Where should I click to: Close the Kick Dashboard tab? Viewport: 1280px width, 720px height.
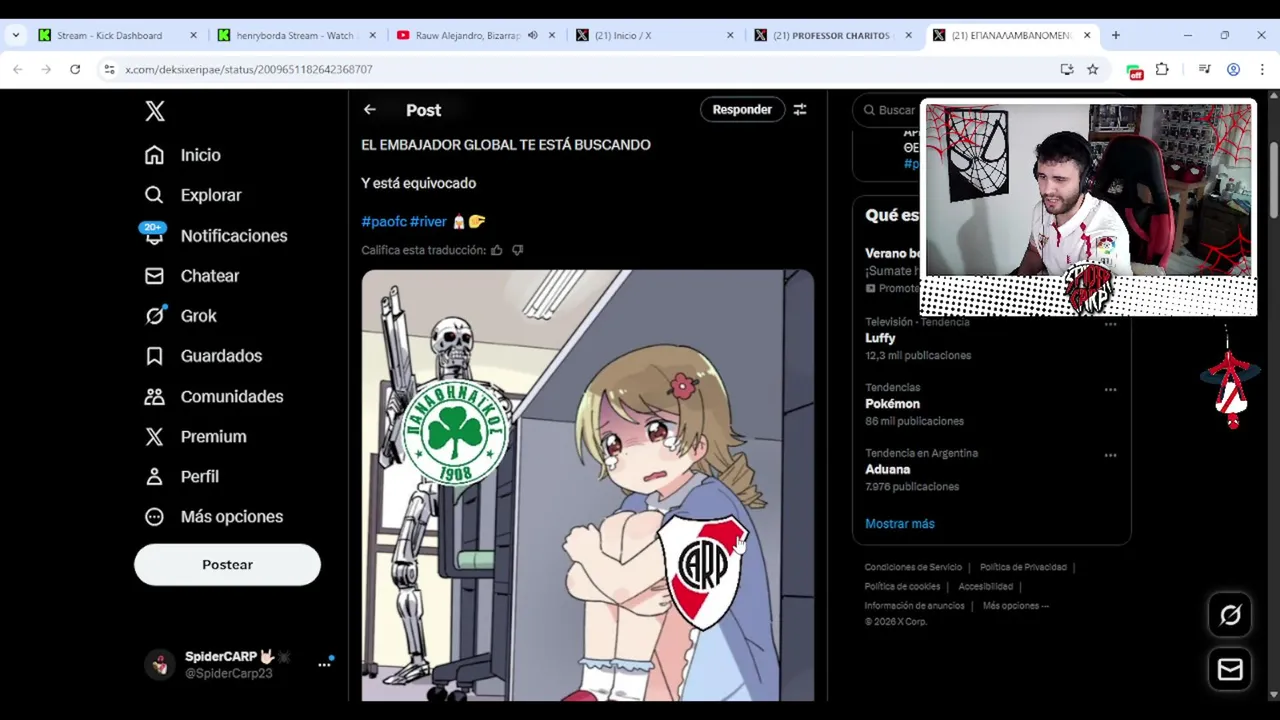point(194,35)
